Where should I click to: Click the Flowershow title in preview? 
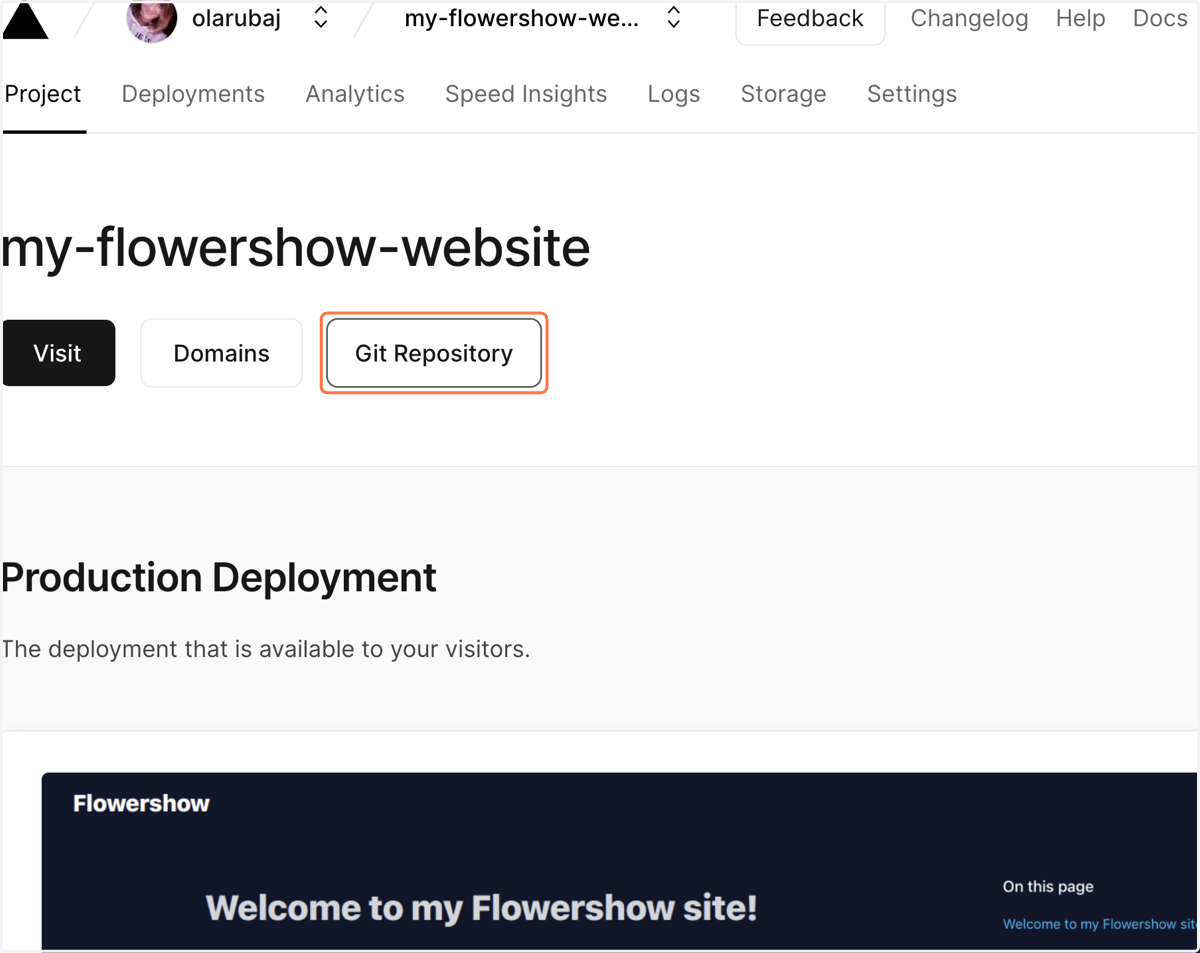click(x=141, y=803)
